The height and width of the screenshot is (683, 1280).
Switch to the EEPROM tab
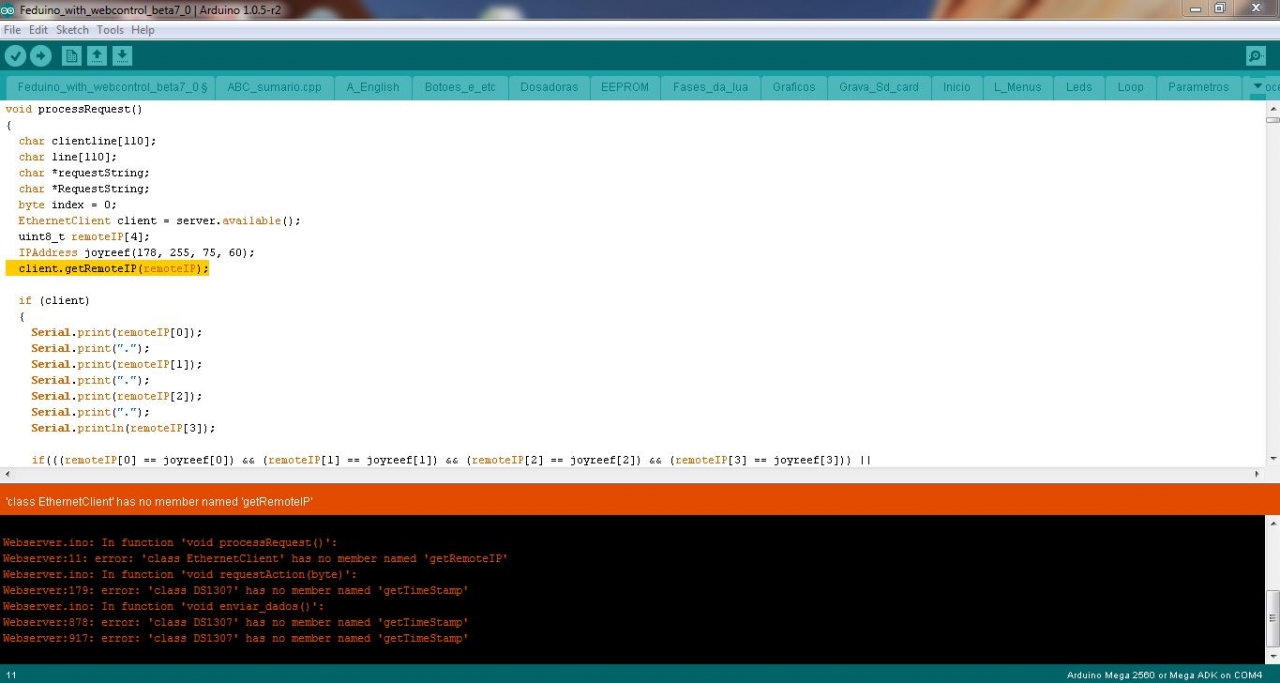625,87
